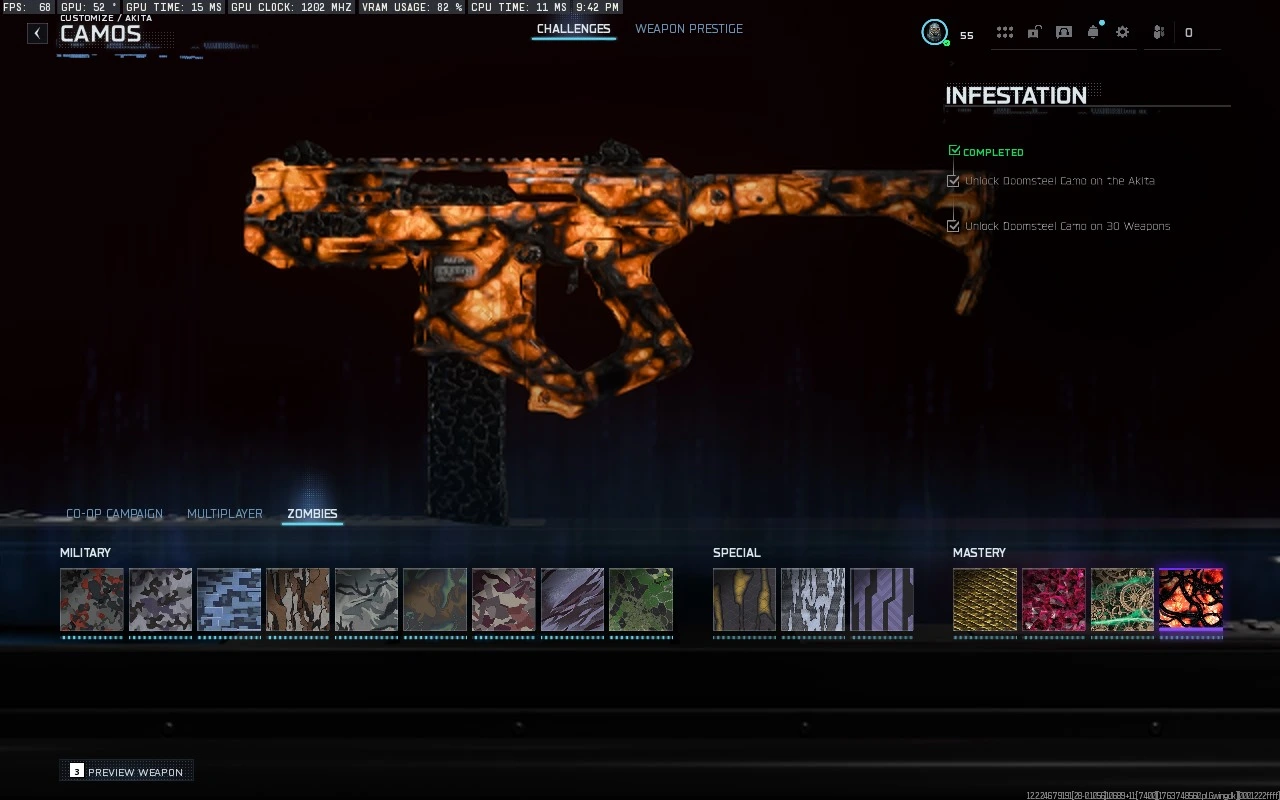
Task: Switch to the MULTIPLAYER tab
Action: tap(224, 513)
